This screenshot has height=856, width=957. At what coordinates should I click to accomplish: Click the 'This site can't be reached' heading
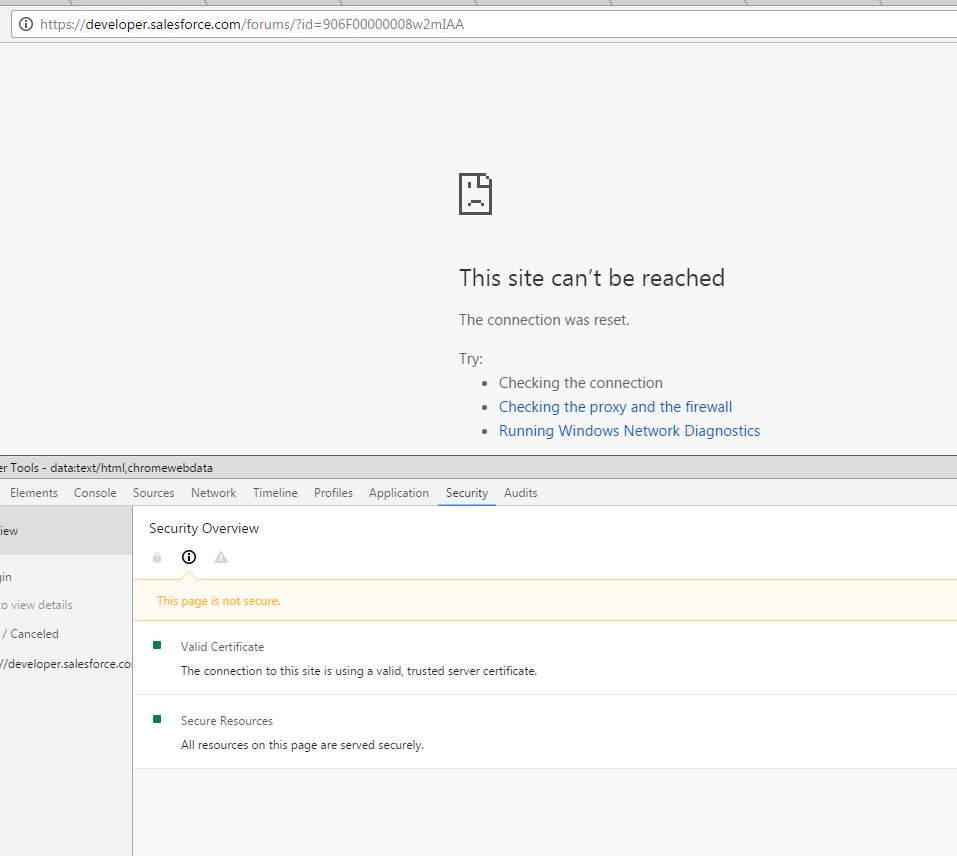[591, 278]
